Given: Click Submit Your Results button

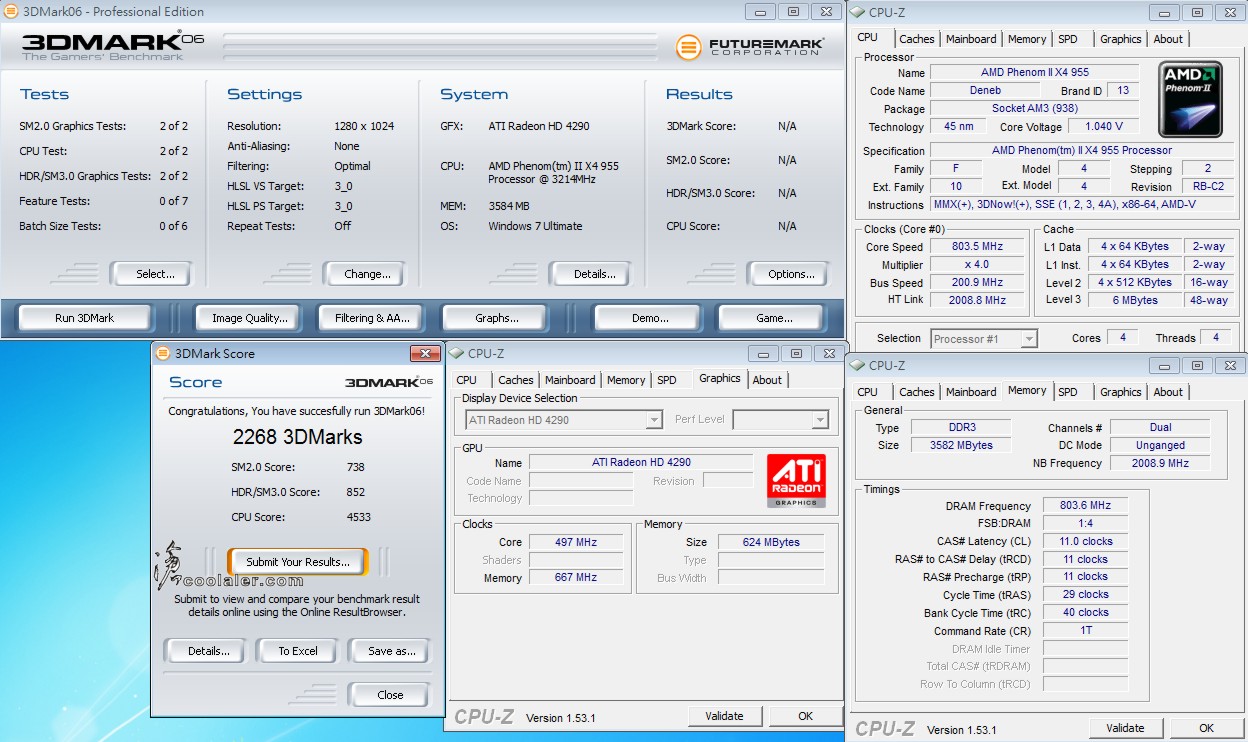Looking at the screenshot, I should coord(298,562).
